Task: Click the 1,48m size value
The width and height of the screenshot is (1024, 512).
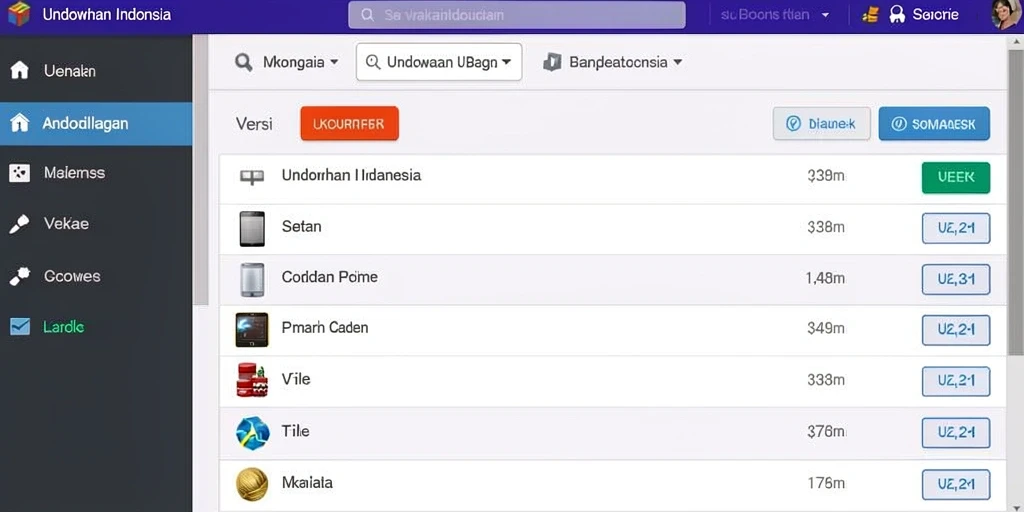Action: [x=825, y=278]
